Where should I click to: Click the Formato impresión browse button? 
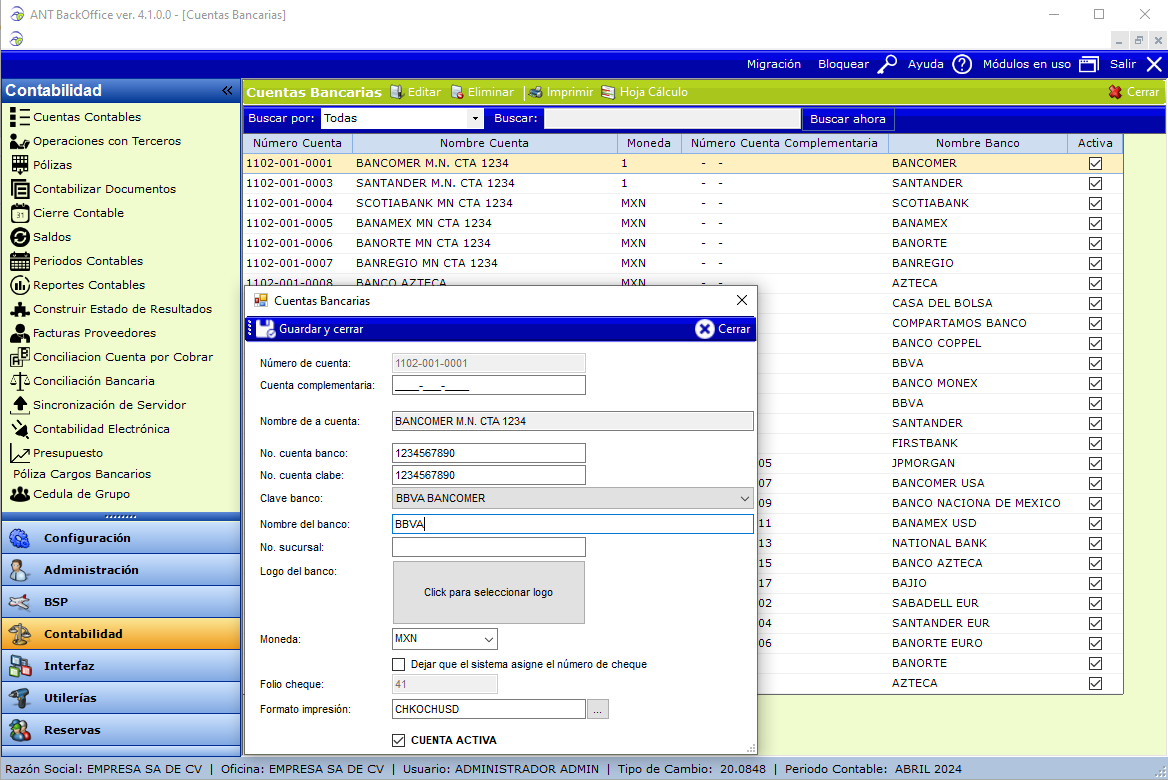pos(597,709)
